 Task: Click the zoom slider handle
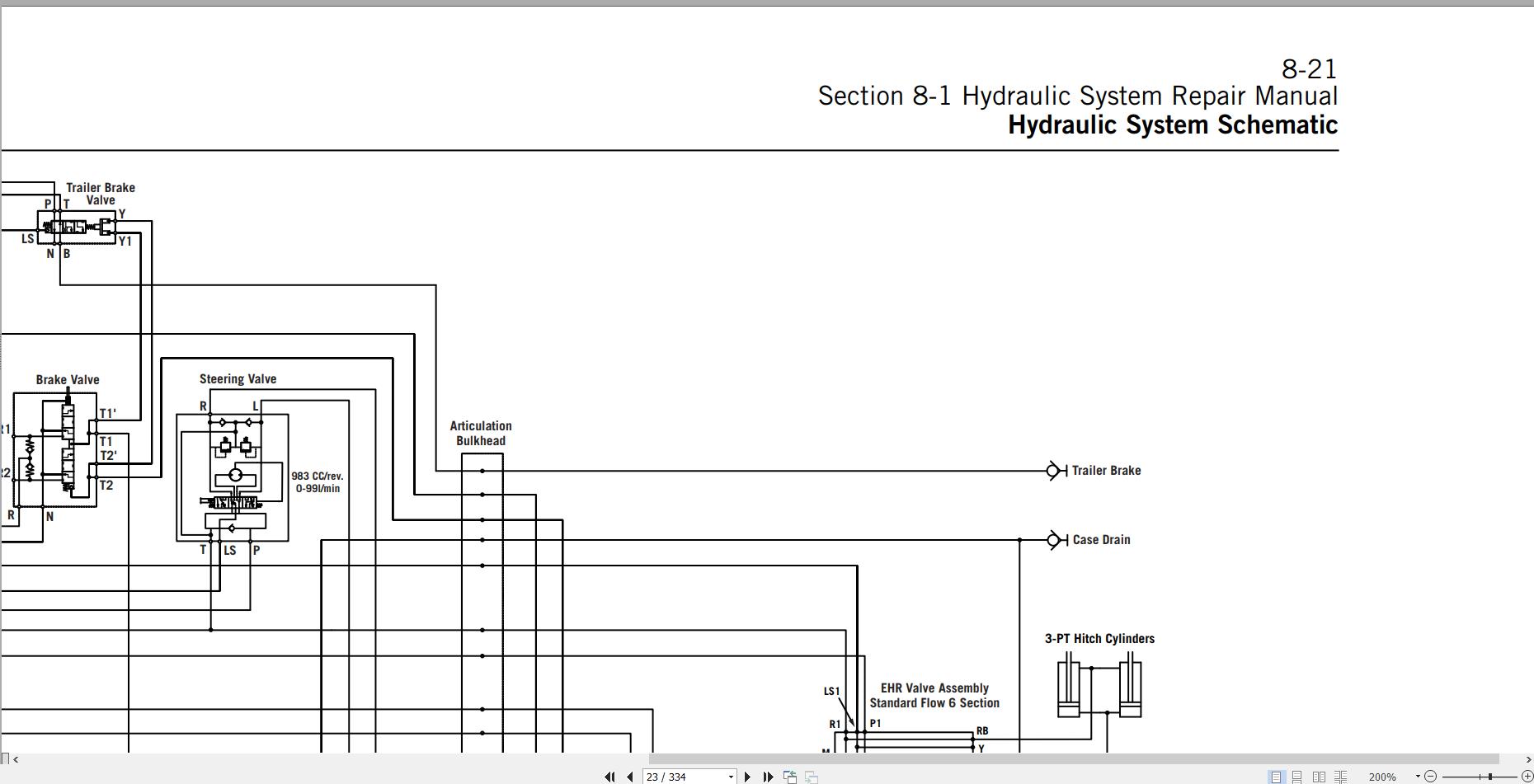1490,777
